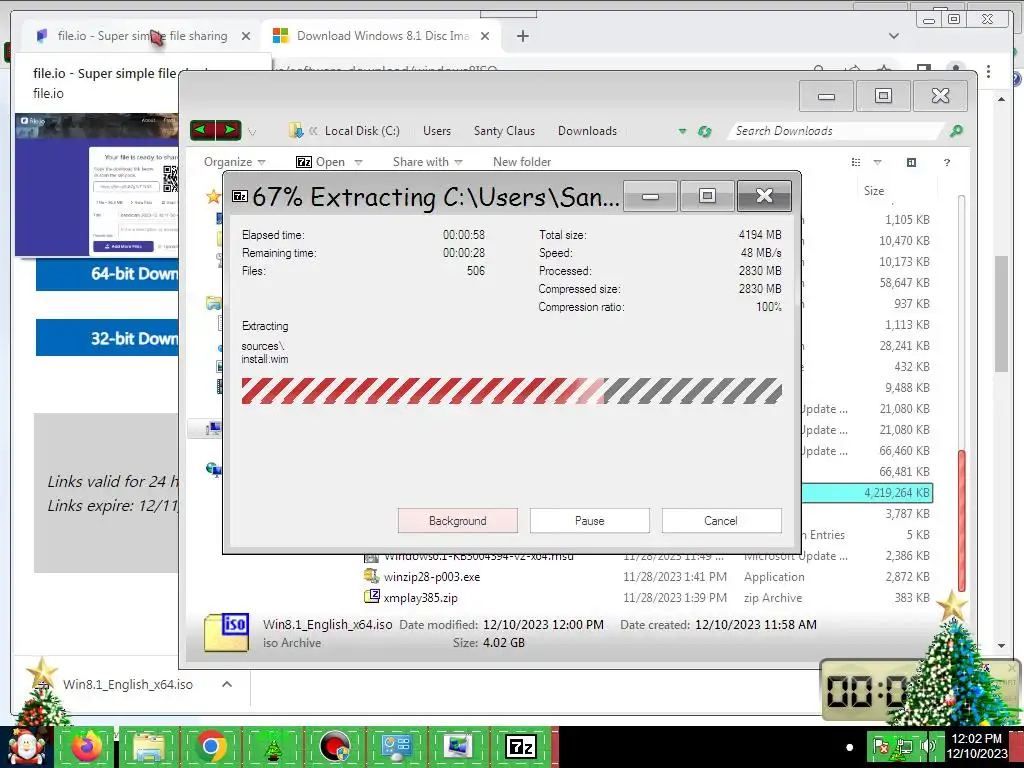Viewport: 1024px width, 768px height.
Task: Click the Size column header
Action: 874,191
